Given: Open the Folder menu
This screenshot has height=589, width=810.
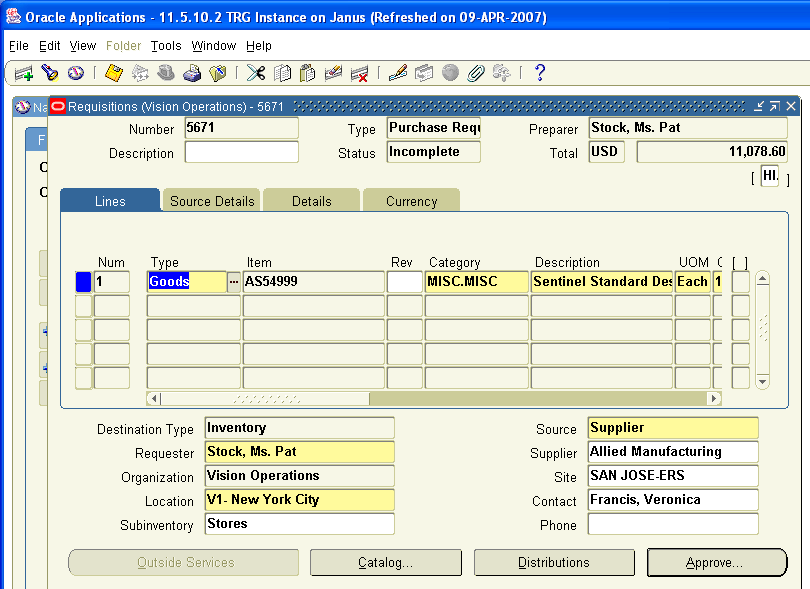Looking at the screenshot, I should tap(126, 45).
